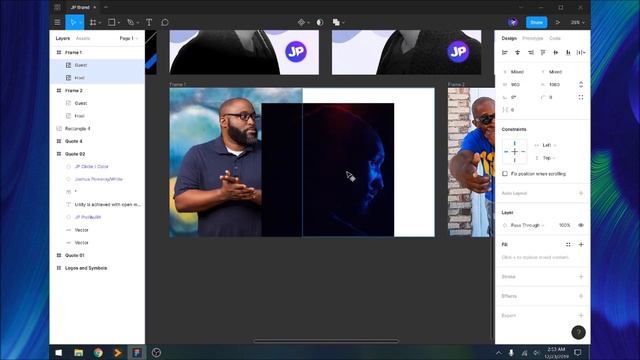Select the Rectangle 4 layer
640x360 pixels.
pos(97,129)
